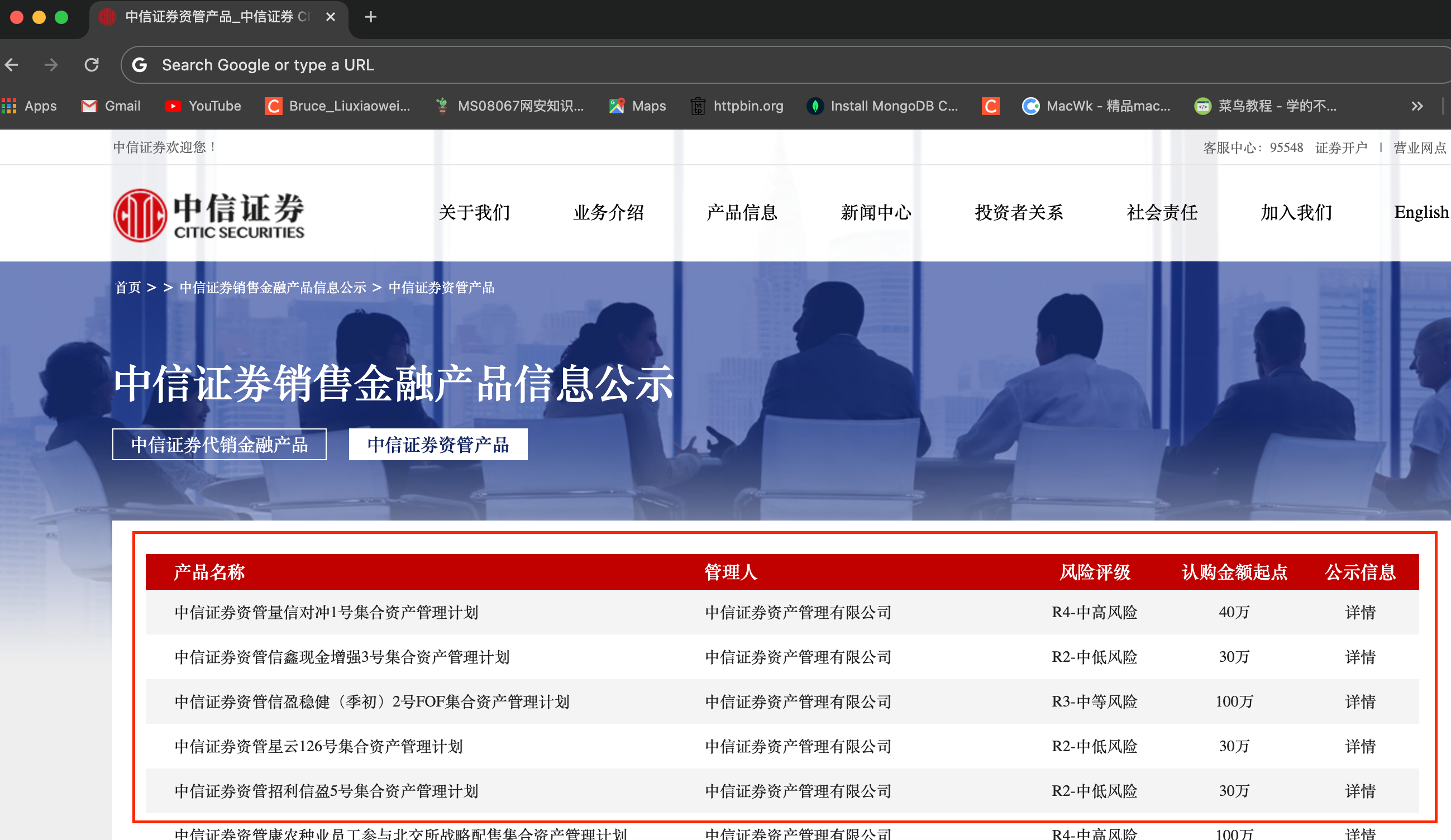Click R3-中等风险 rating cell
This screenshot has height=840, width=1451.
point(1095,702)
